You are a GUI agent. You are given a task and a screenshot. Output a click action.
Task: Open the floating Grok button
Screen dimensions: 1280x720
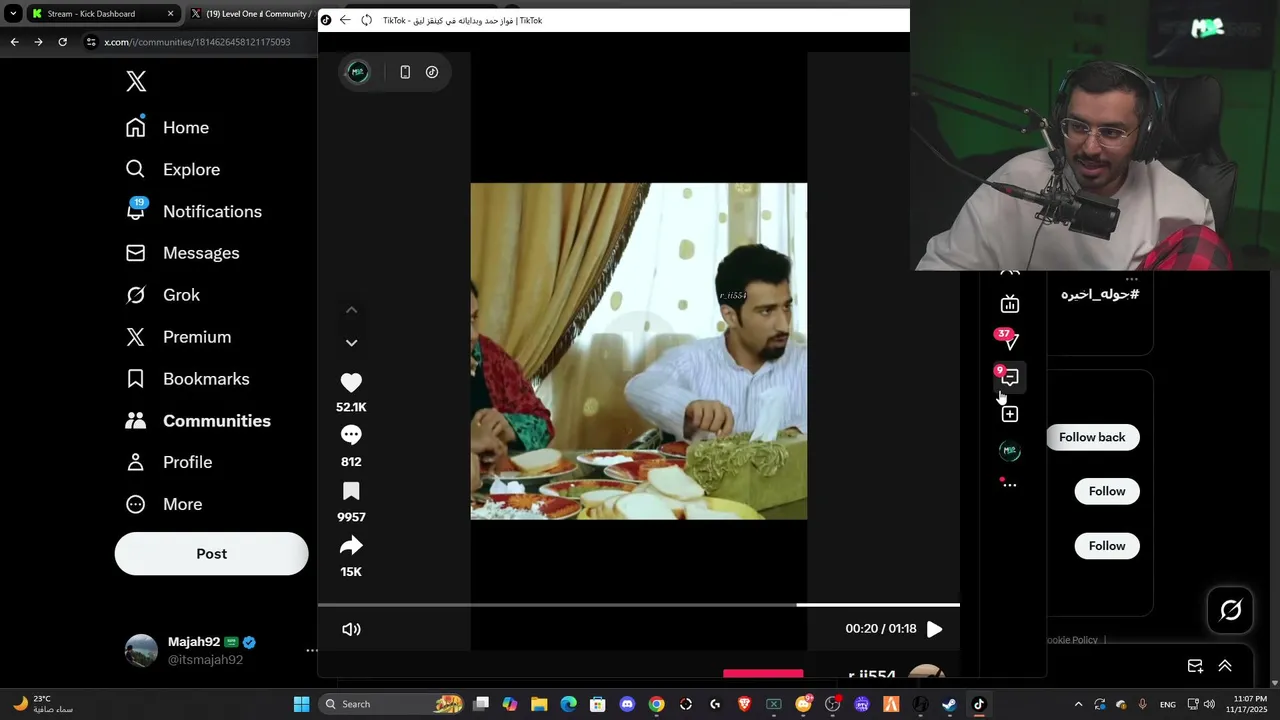click(x=1230, y=610)
